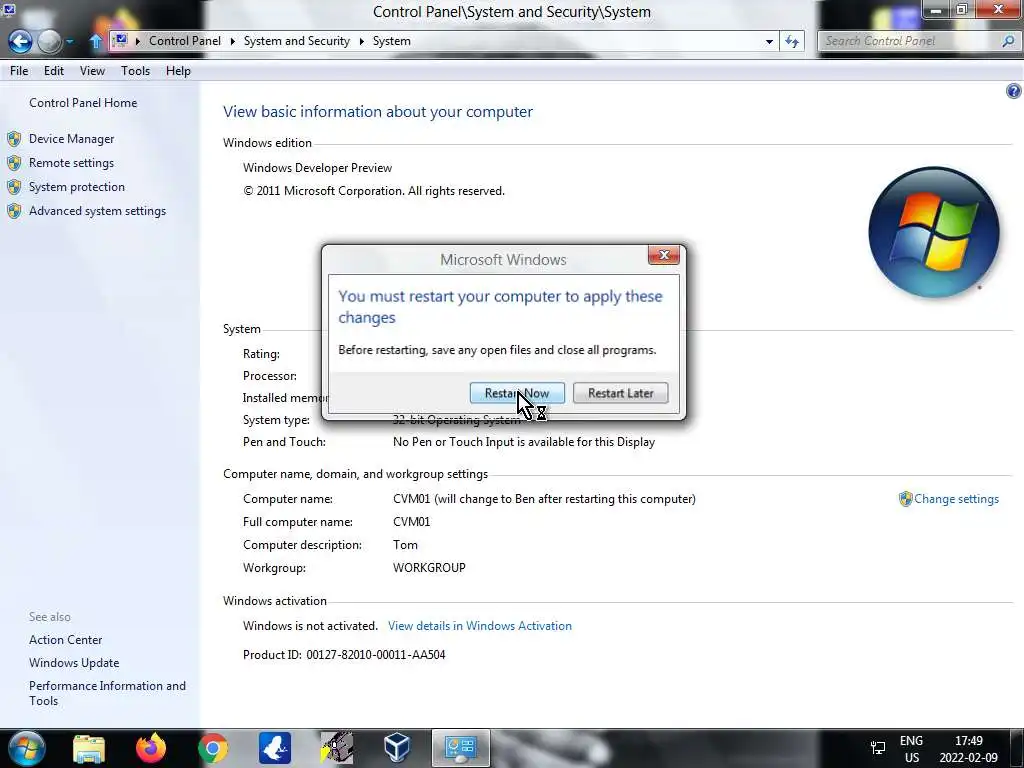Image resolution: width=1024 pixels, height=768 pixels.
Task: Open Remote settings
Action: 71,163
